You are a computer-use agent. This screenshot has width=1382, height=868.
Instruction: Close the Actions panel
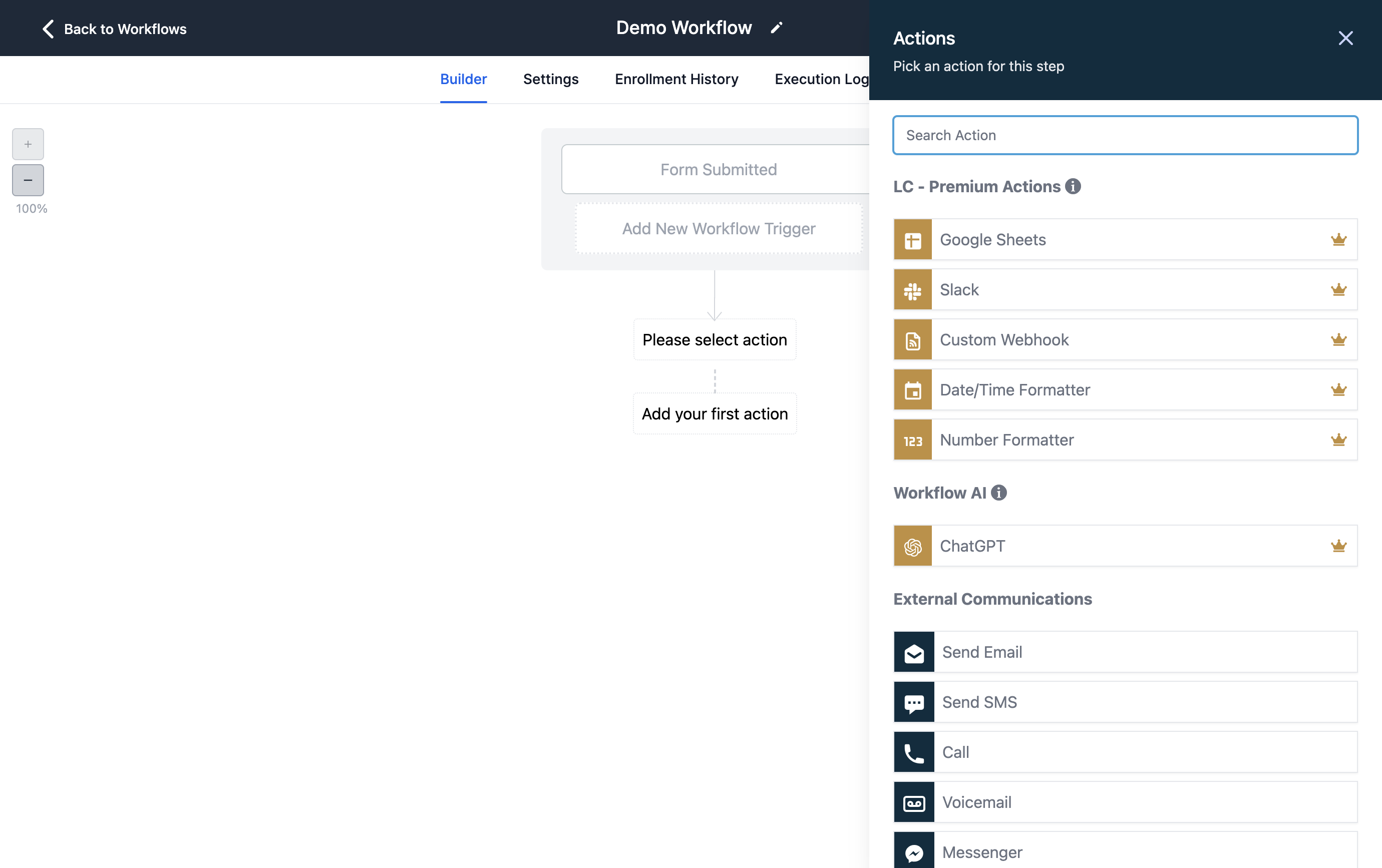[x=1345, y=39]
